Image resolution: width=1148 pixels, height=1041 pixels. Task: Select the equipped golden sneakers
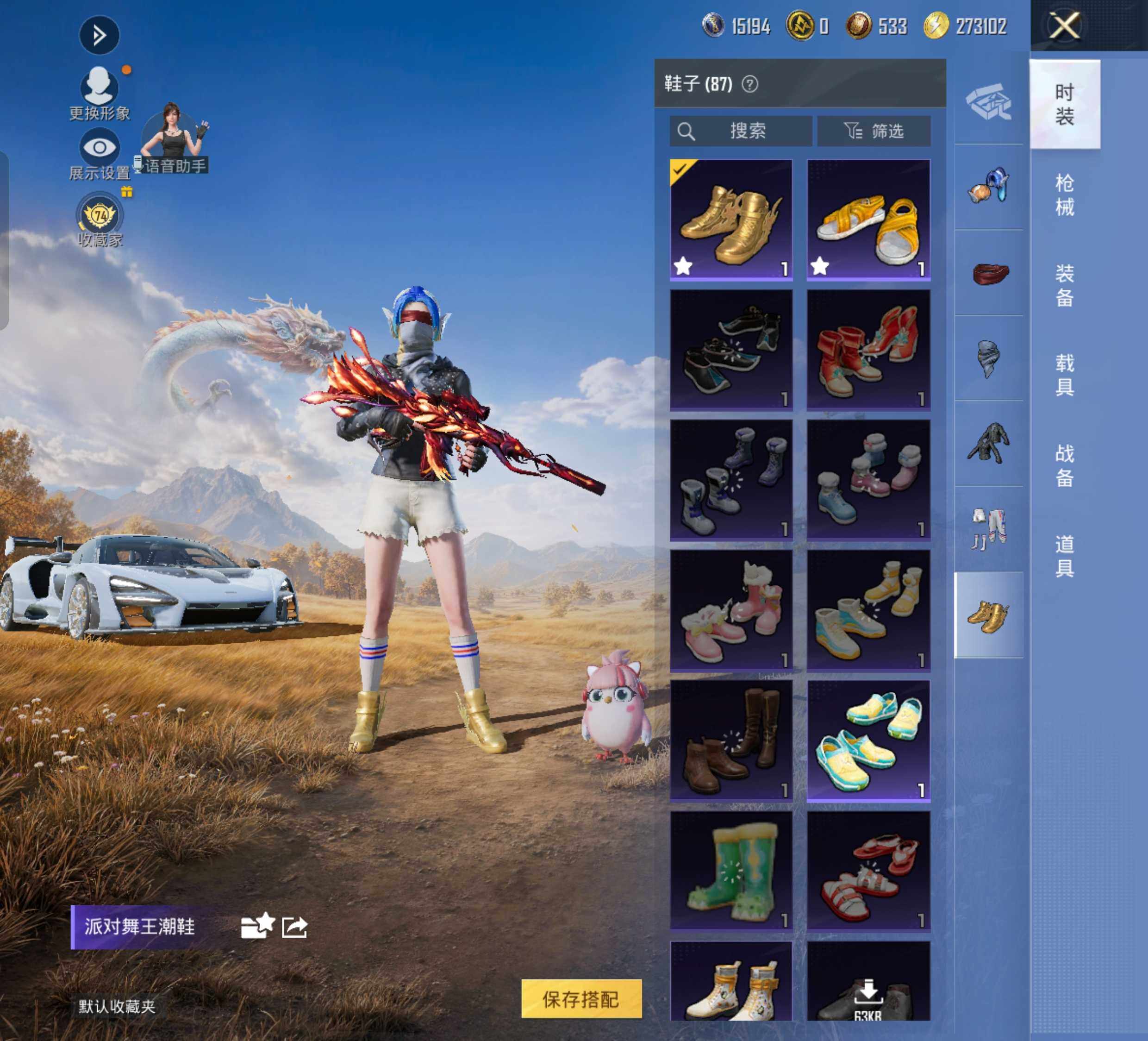pyautogui.click(x=731, y=220)
